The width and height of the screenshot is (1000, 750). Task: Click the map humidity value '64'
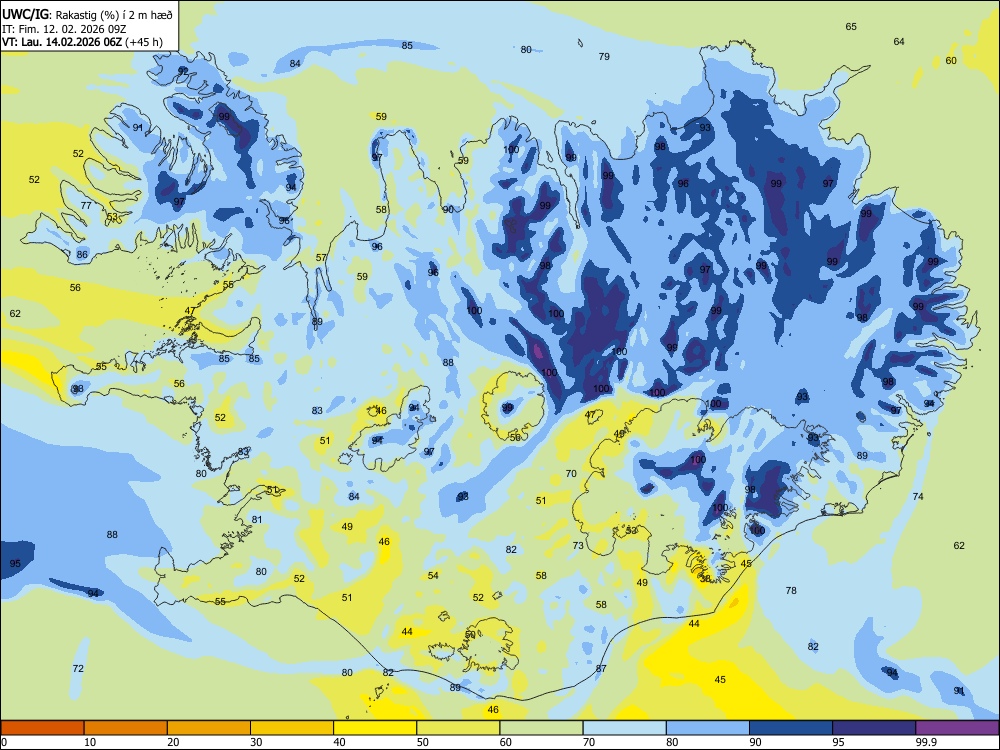[899, 41]
